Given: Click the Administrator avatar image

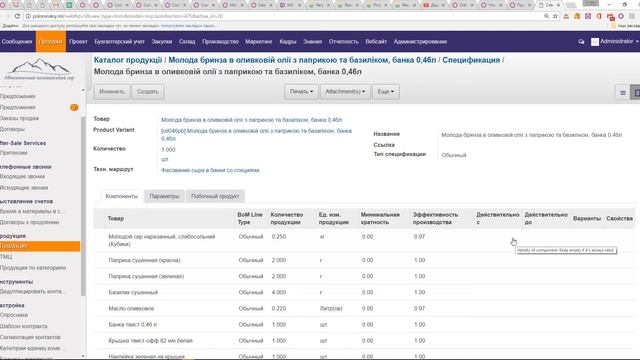Looking at the screenshot, I should point(595,42).
